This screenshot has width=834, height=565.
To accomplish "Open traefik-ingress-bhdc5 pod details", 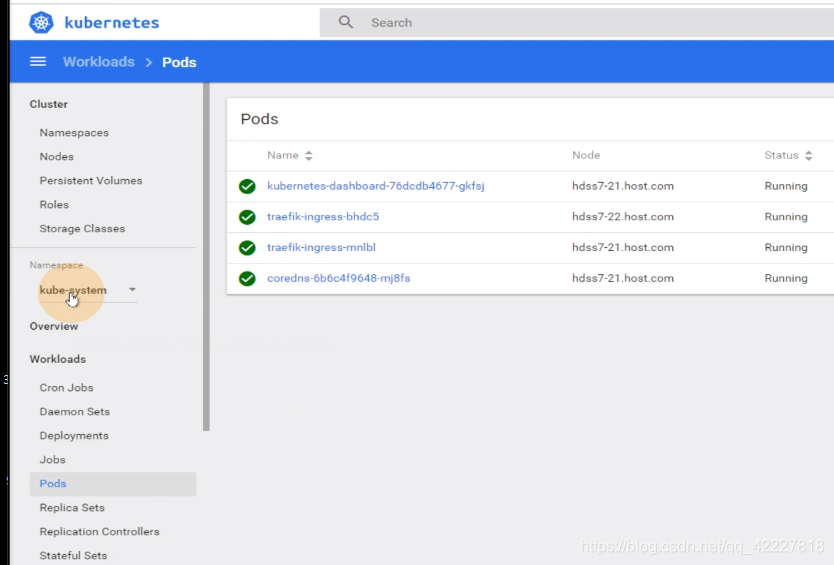I will point(323,217).
